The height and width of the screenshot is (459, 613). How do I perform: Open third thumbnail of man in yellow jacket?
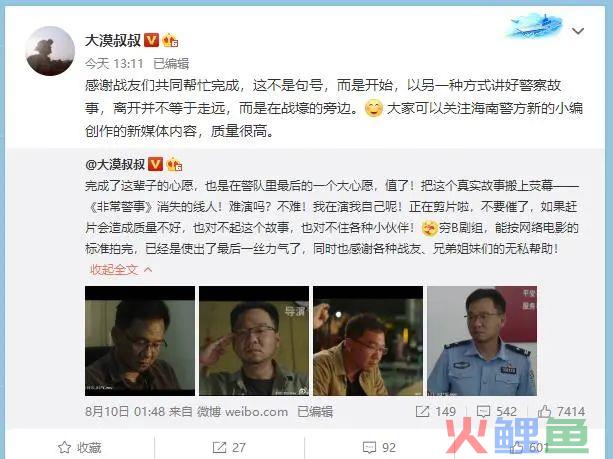[x=368, y=341]
